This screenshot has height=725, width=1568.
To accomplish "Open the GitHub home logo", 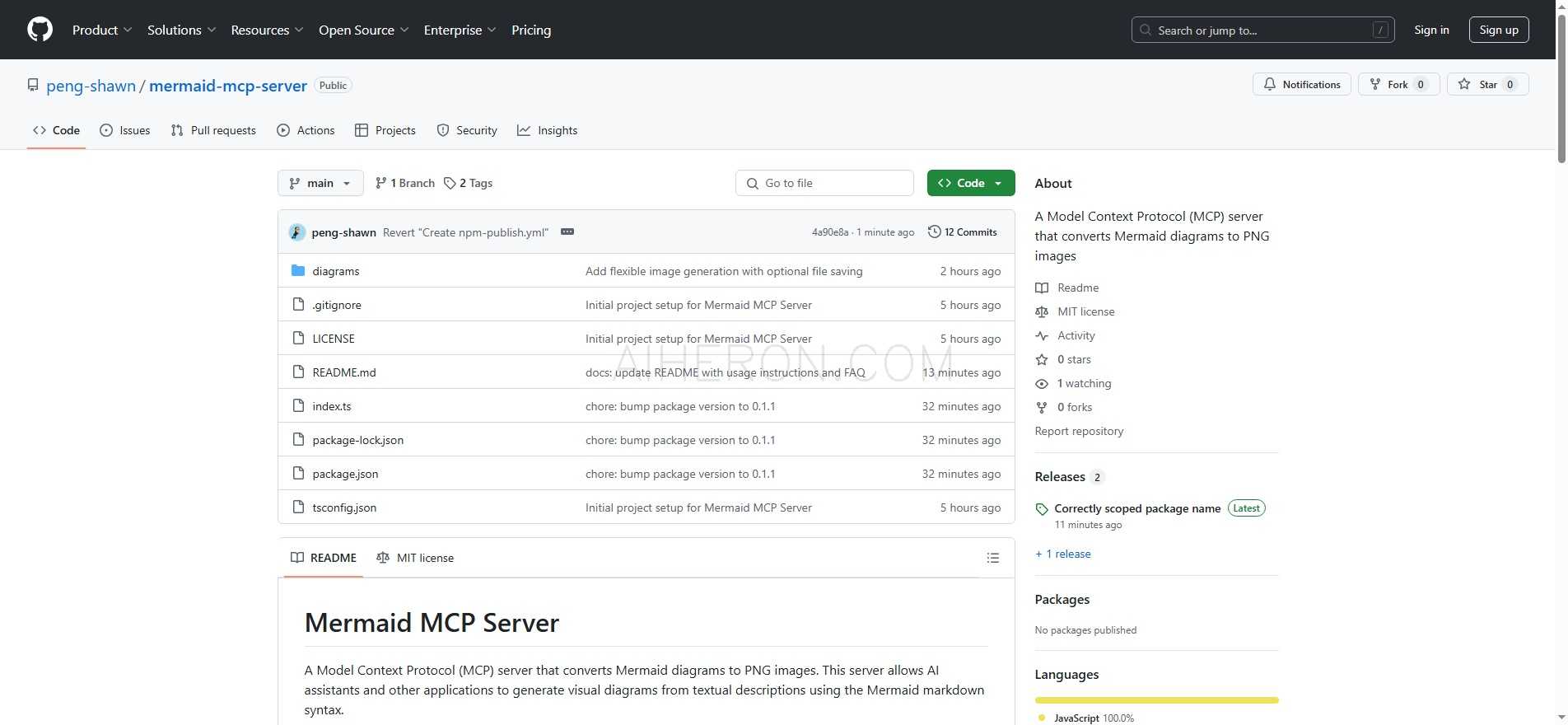I will pyautogui.click(x=40, y=30).
